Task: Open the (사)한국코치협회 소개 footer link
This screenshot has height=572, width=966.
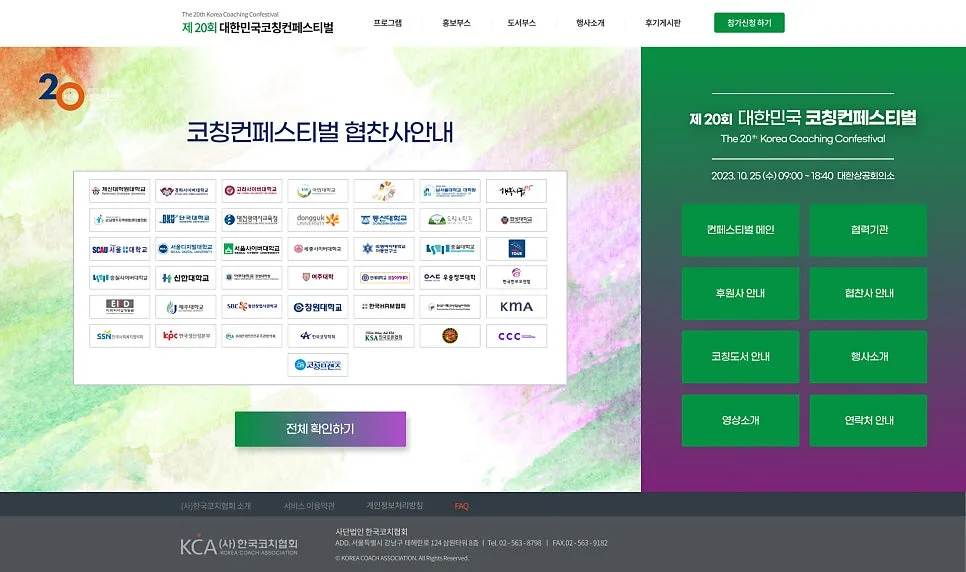Action: [216, 506]
